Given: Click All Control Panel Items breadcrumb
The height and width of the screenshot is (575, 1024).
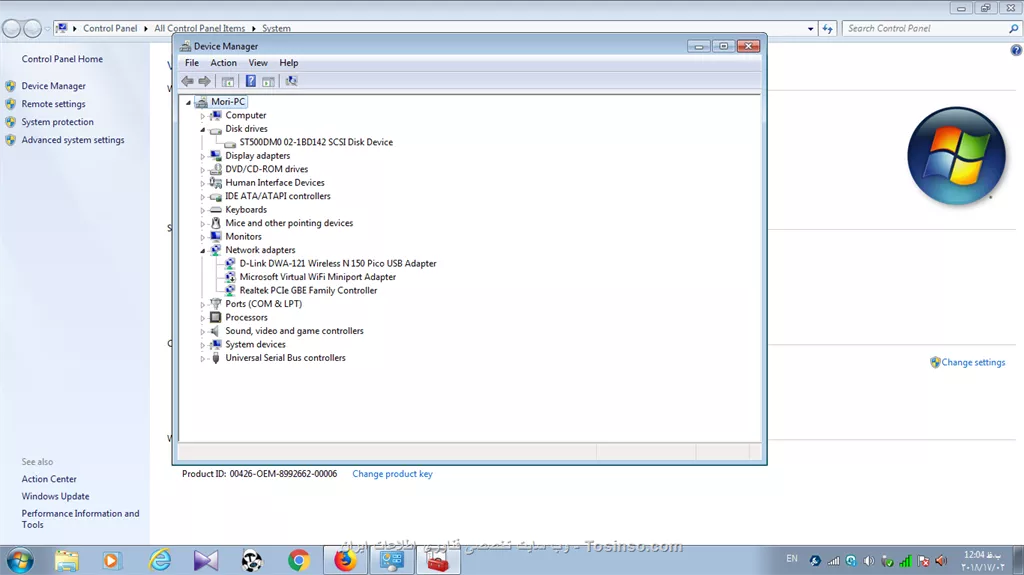Looking at the screenshot, I should [x=199, y=29].
